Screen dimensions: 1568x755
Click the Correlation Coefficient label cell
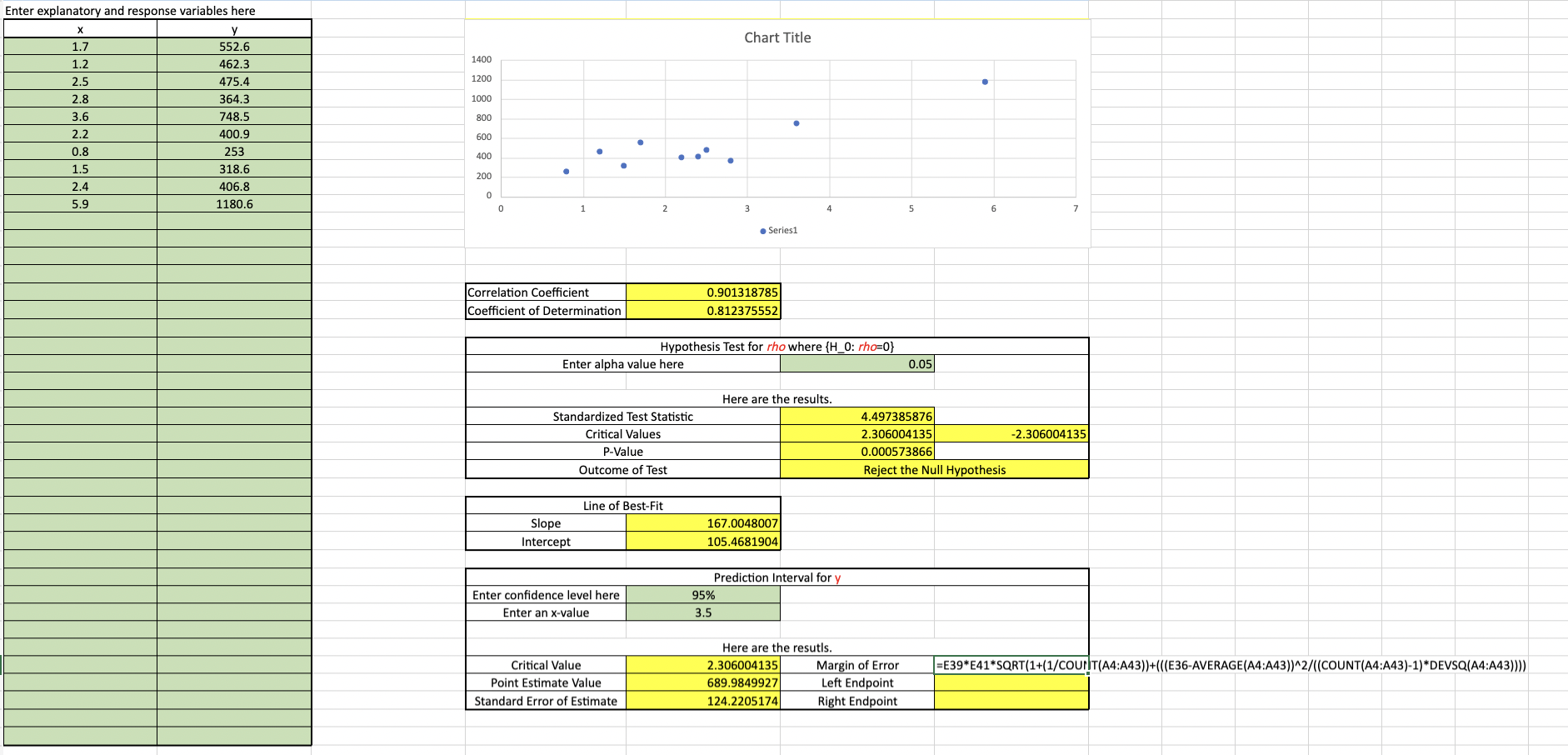coord(546,292)
